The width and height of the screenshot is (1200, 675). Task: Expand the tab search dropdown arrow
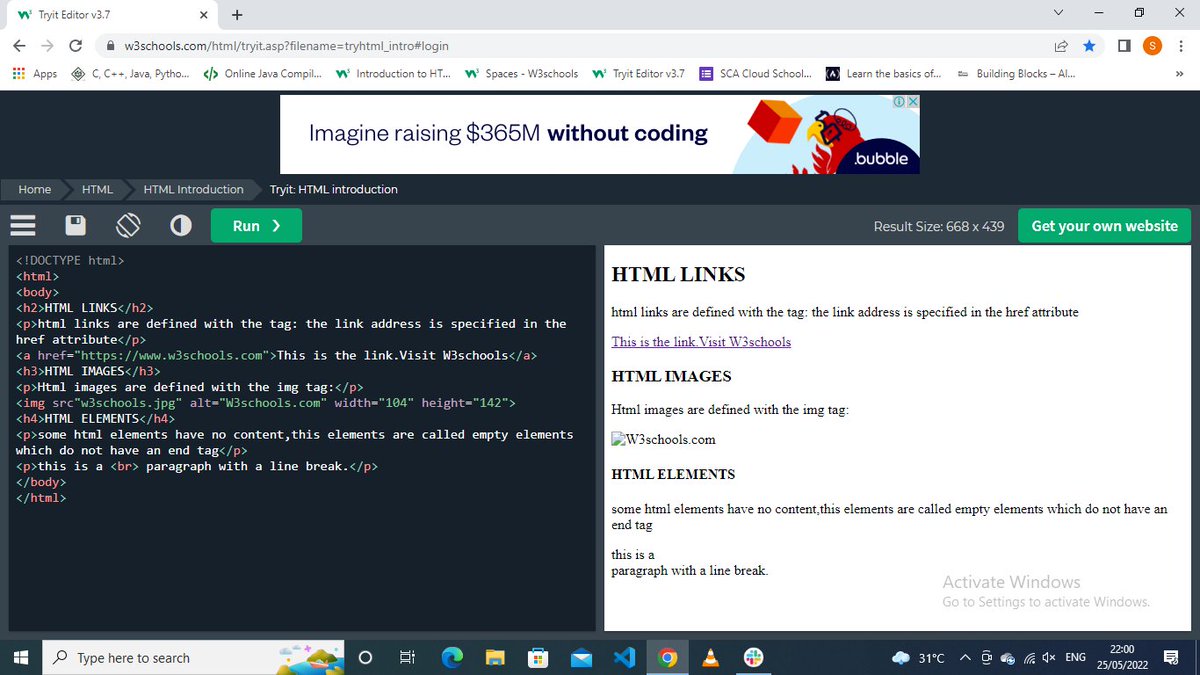[1059, 14]
